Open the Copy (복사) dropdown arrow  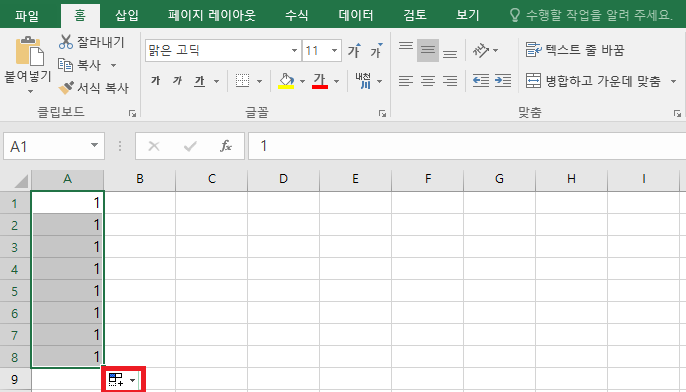(x=113, y=66)
